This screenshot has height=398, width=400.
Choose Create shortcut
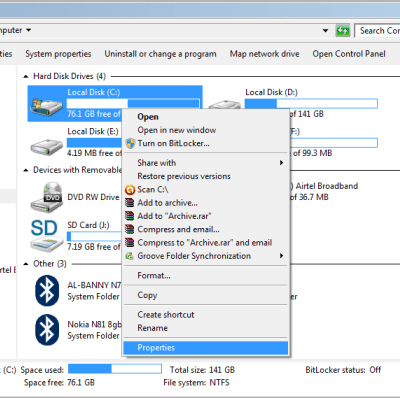205,315
